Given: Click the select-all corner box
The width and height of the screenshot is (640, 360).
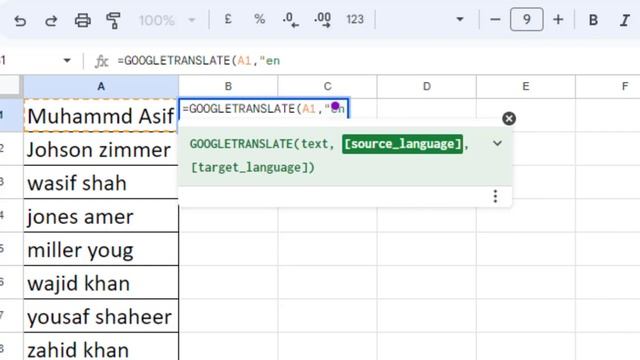Looking at the screenshot, I should point(10,86).
